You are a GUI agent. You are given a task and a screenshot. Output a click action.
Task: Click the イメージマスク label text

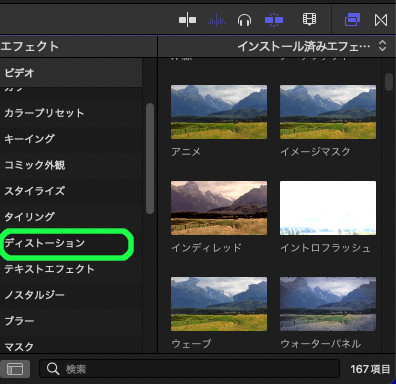315,152
